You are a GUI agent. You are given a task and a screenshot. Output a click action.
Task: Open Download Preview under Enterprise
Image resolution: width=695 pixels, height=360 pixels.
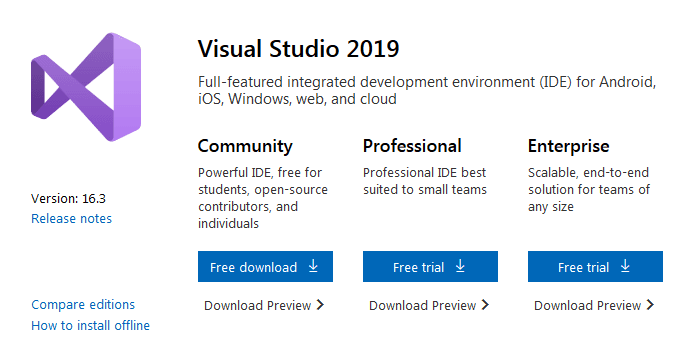tap(594, 305)
